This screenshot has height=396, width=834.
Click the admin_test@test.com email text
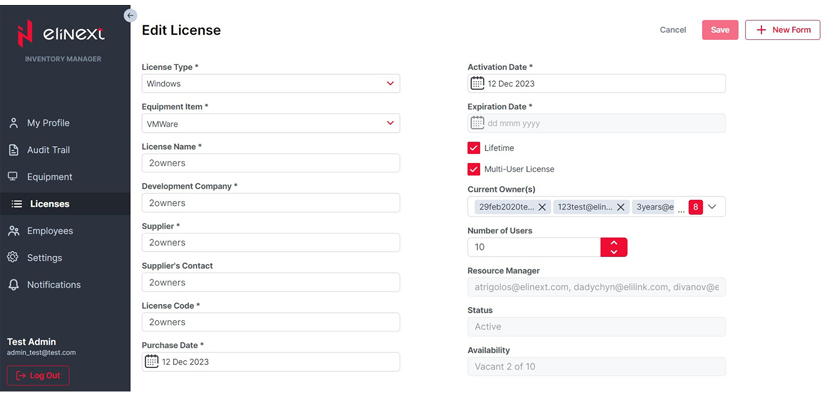click(41, 352)
